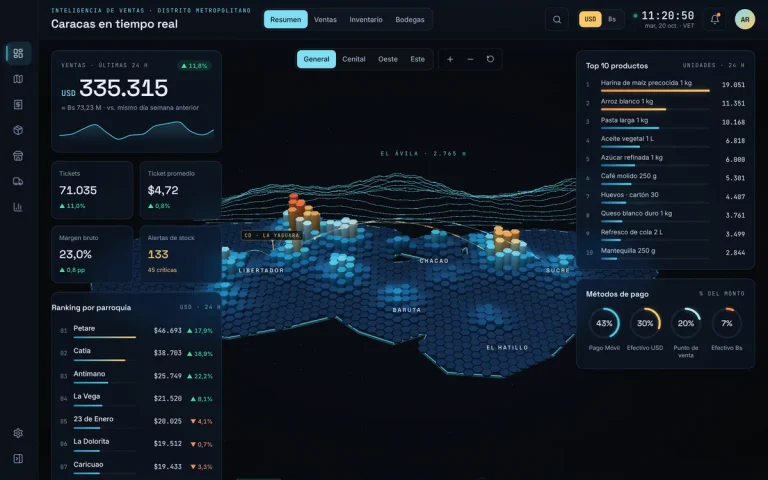This screenshot has width=768, height=480.
Task: Click the search magnifier icon
Action: pyautogui.click(x=557, y=20)
